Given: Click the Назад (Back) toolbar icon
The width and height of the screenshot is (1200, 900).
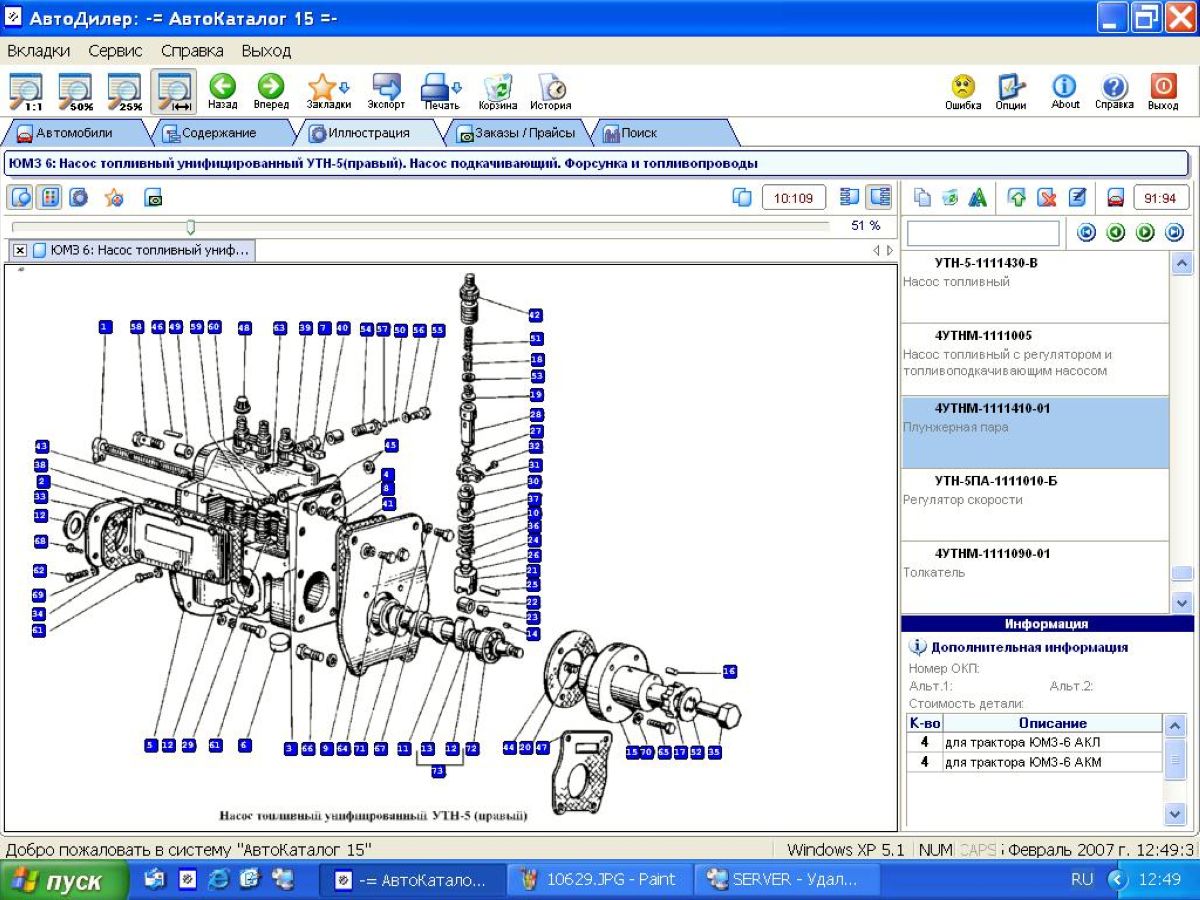Looking at the screenshot, I should tap(222, 89).
